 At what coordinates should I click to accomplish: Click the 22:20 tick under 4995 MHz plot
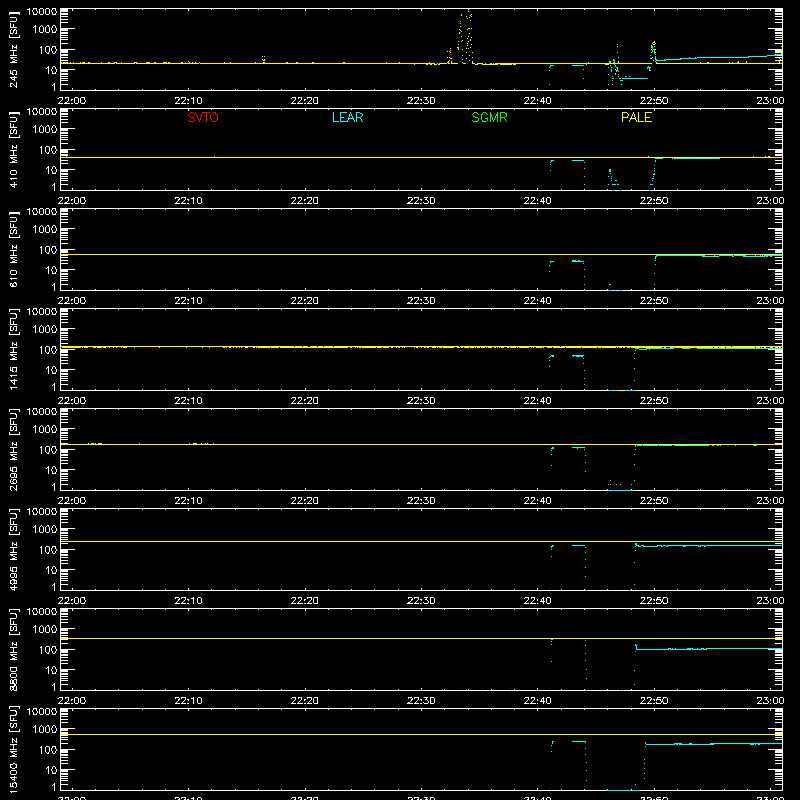(305, 601)
